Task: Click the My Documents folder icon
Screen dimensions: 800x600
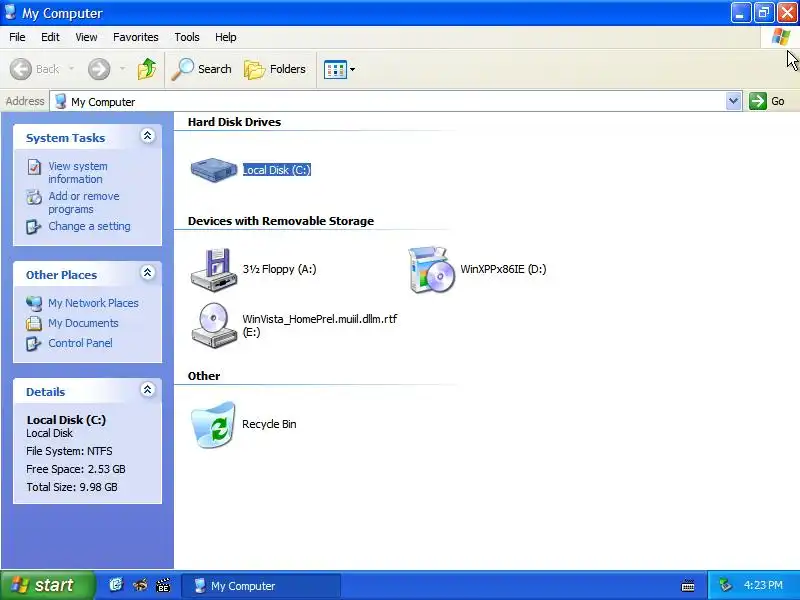Action: [34, 323]
